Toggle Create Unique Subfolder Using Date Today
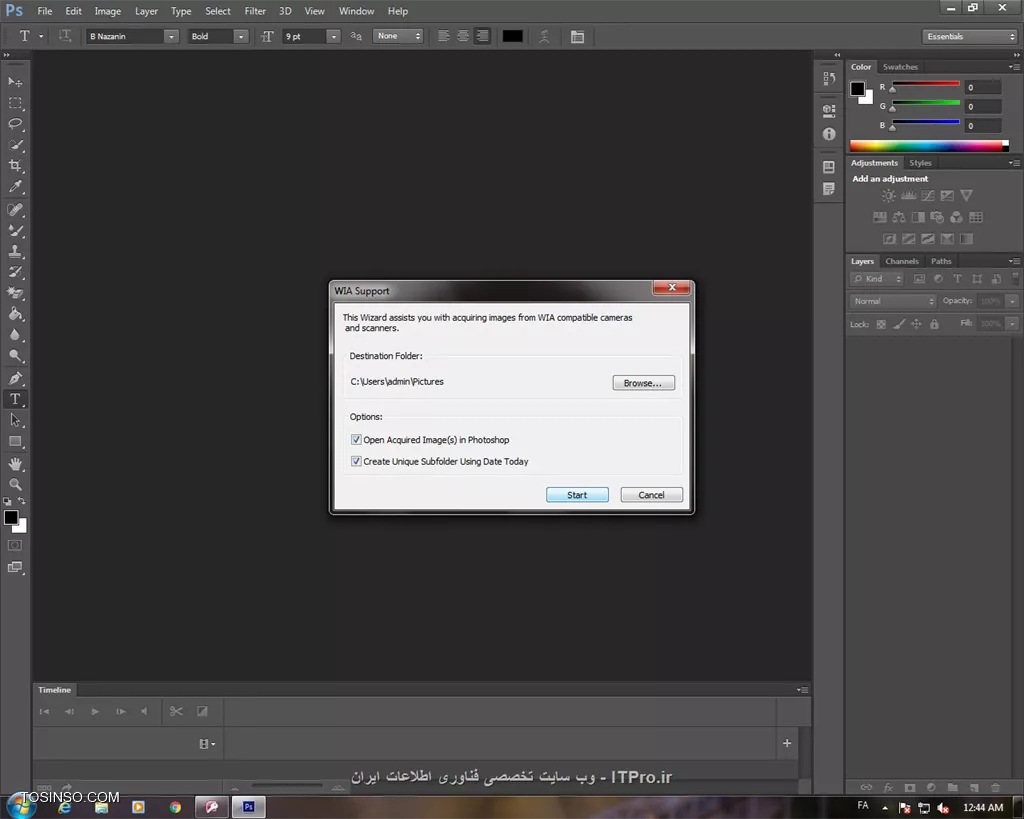Image resolution: width=1024 pixels, height=819 pixels. [356, 461]
